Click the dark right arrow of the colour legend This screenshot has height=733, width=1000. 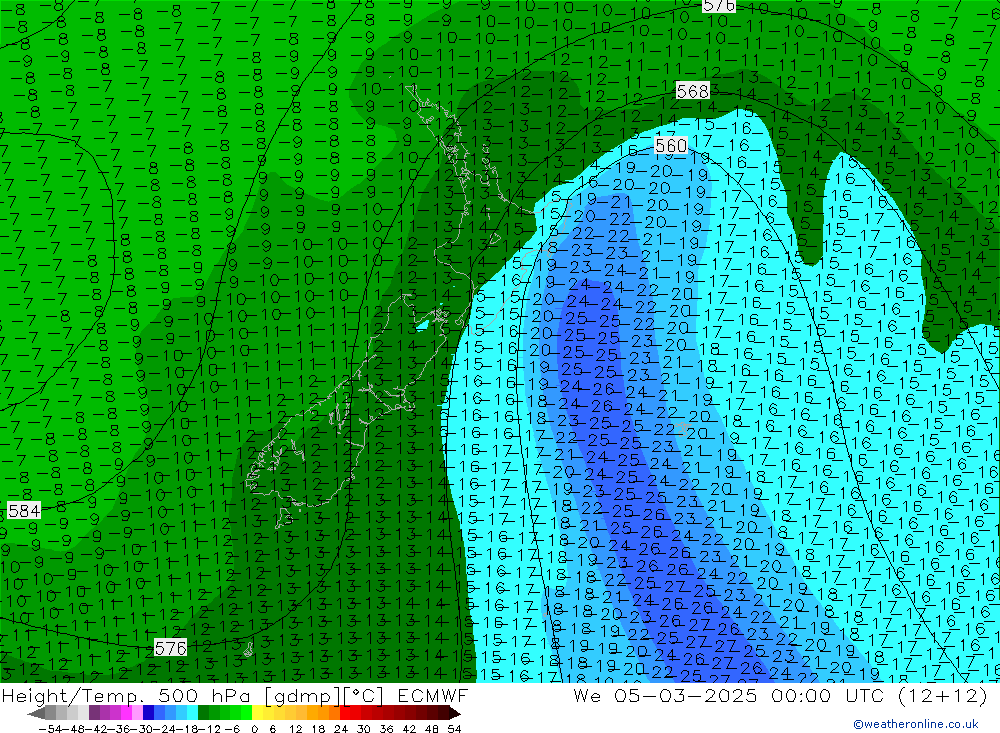(x=455, y=713)
